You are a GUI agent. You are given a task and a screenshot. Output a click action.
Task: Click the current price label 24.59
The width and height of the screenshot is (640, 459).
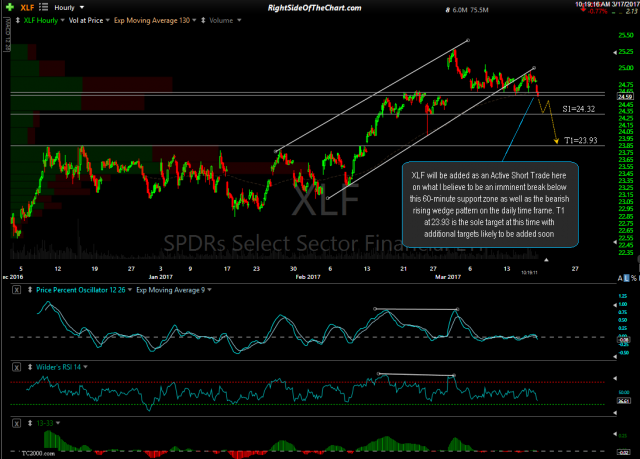coord(625,97)
